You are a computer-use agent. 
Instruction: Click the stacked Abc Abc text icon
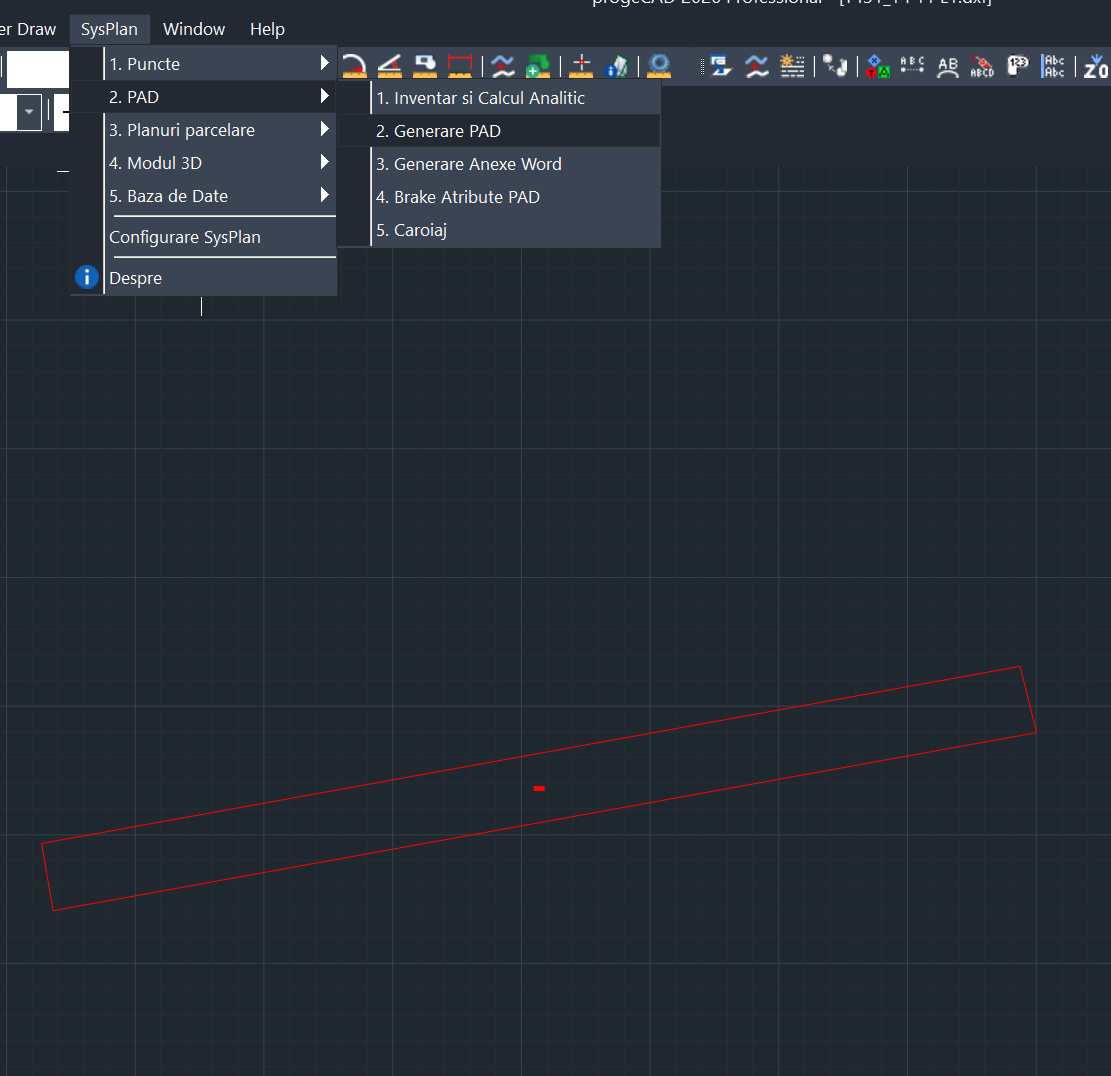(x=1053, y=67)
